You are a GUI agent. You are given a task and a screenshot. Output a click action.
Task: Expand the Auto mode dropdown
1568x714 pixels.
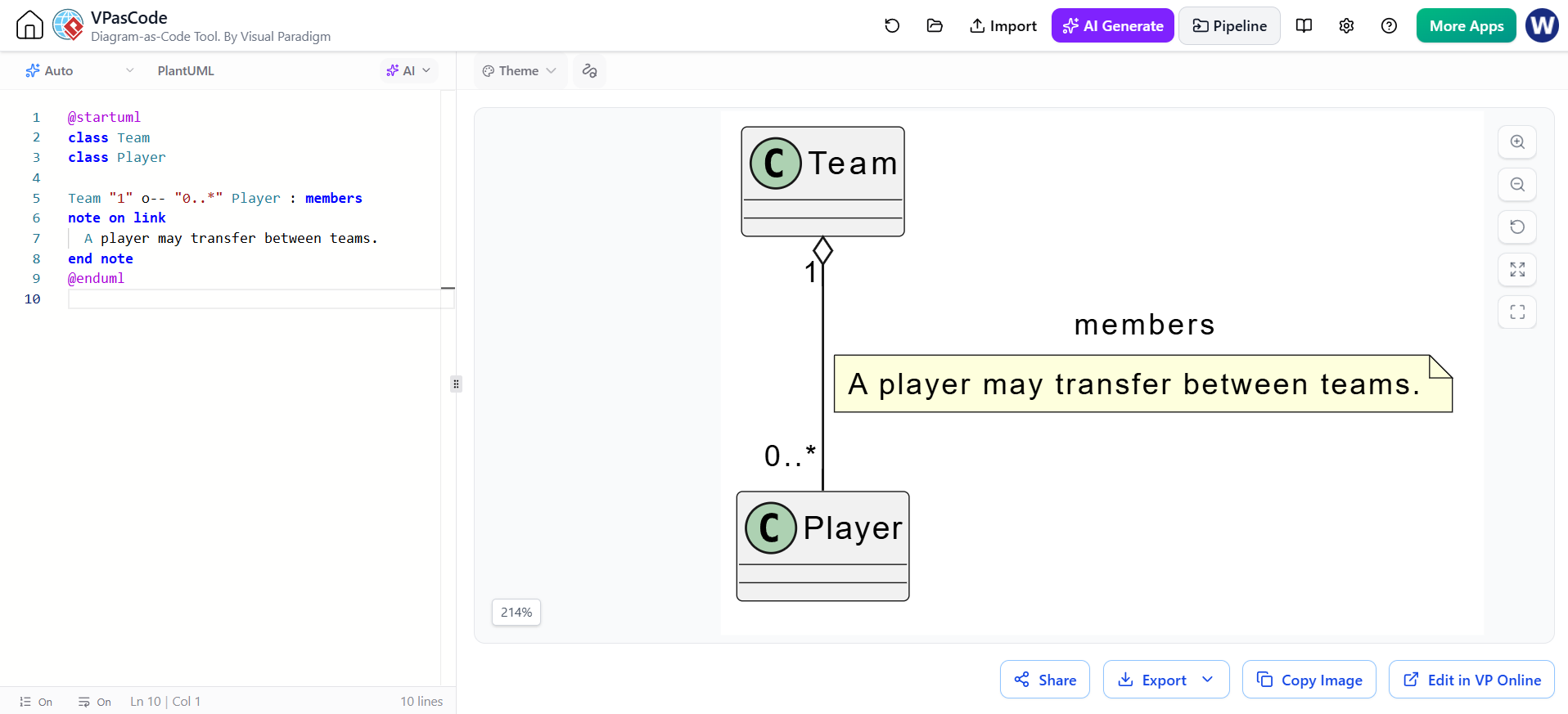[x=79, y=70]
